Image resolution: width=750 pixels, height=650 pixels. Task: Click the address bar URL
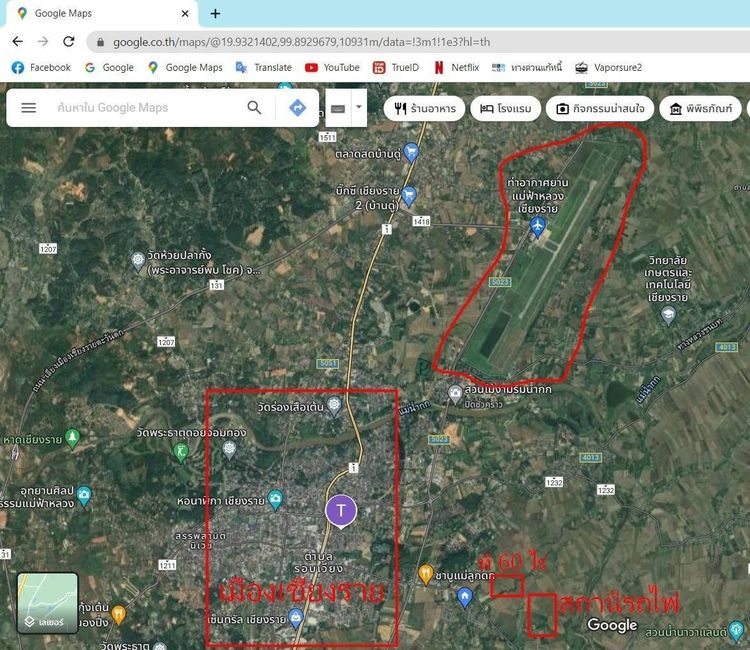click(301, 42)
